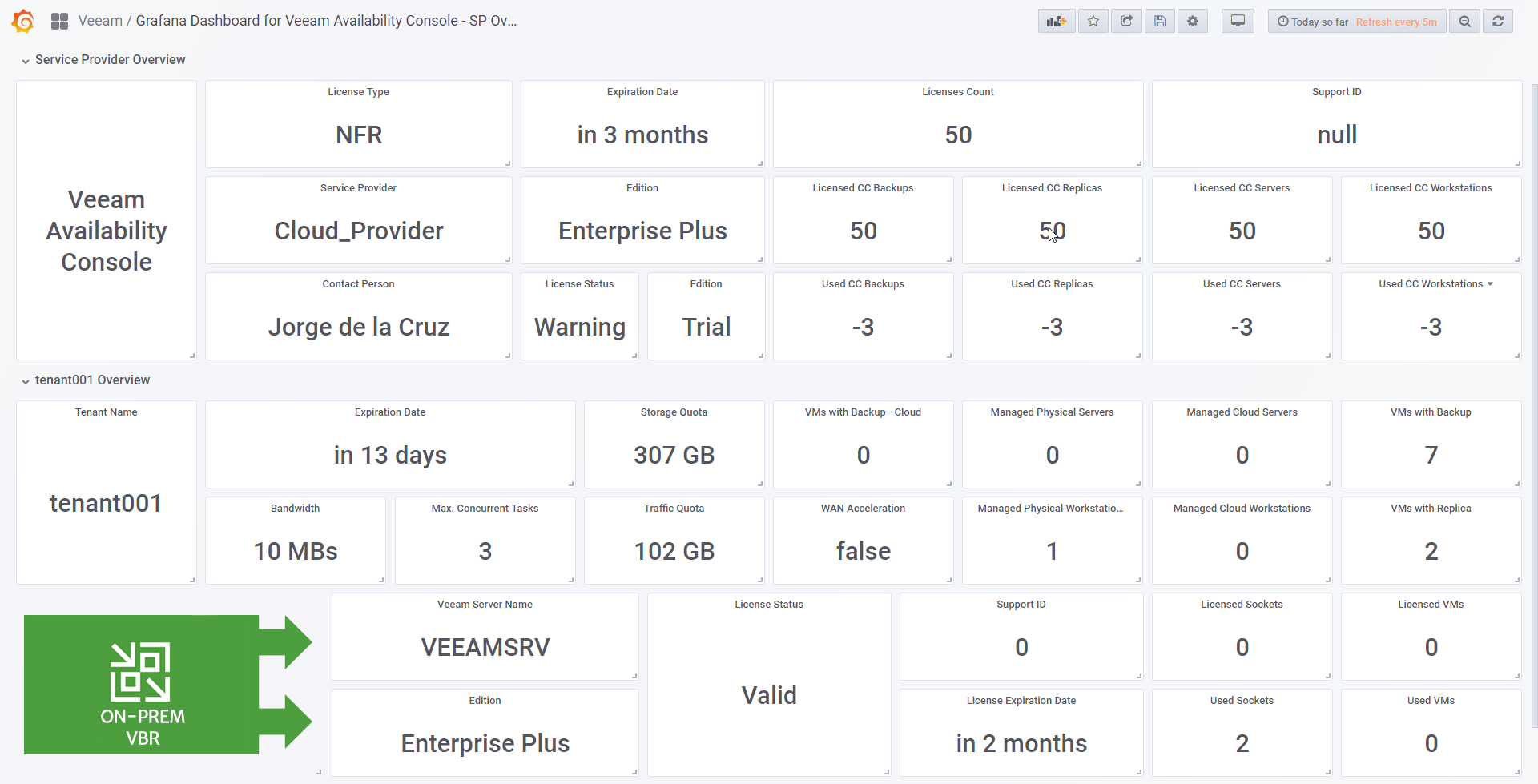Open the dashboard title picker
Viewport: 1538px width, 784px height.
click(x=326, y=21)
